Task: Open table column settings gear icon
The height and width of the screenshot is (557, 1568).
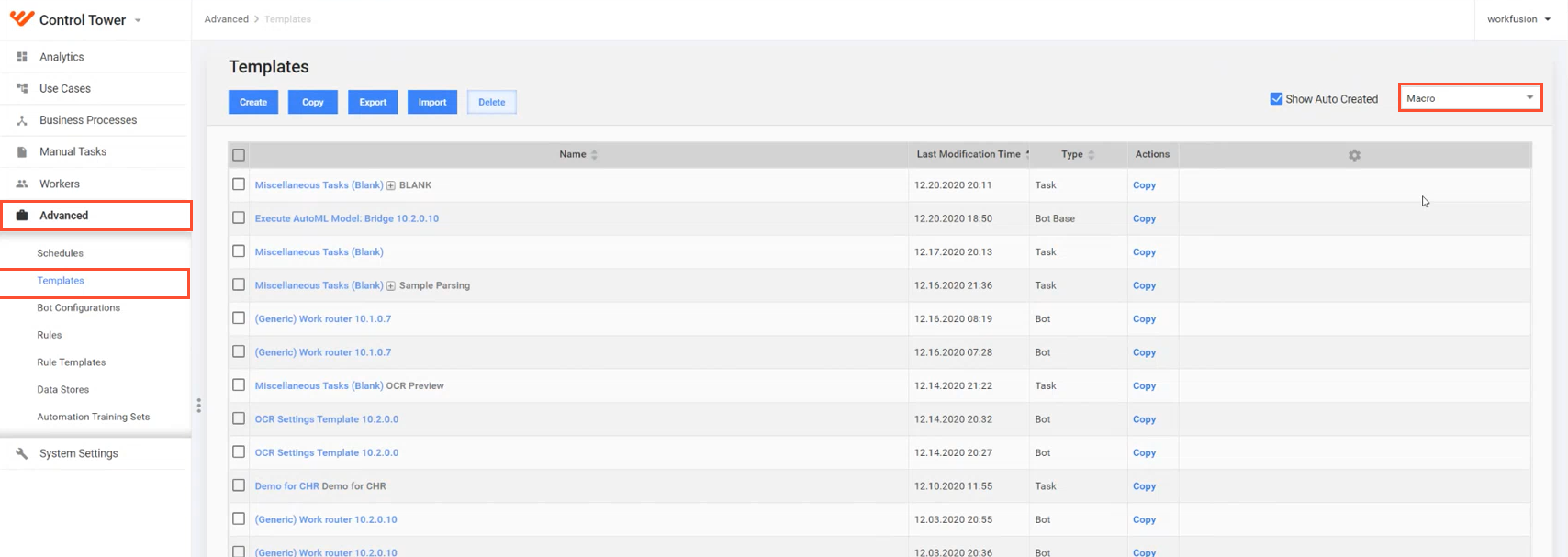Action: pyautogui.click(x=1354, y=155)
